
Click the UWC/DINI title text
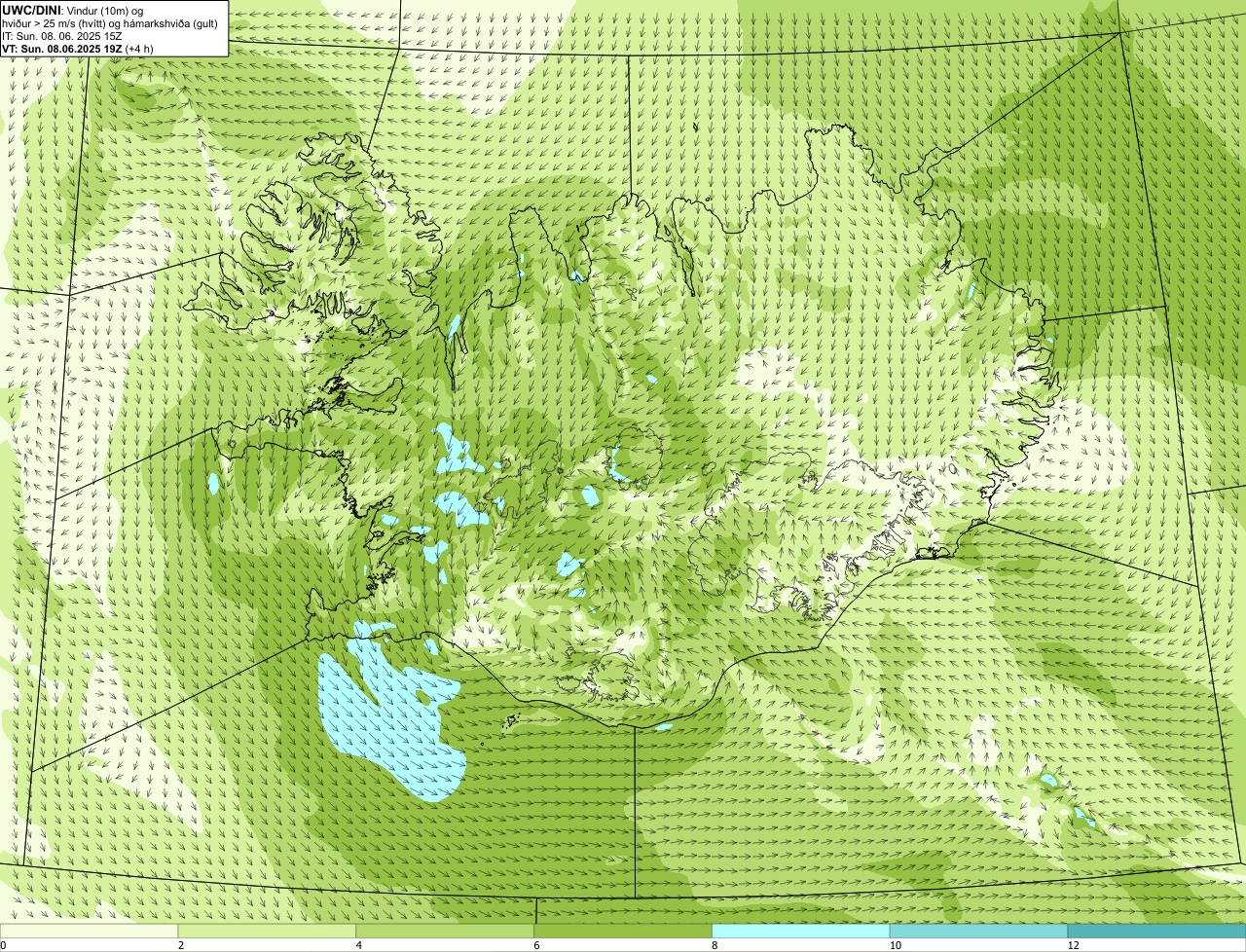[x=31, y=10]
